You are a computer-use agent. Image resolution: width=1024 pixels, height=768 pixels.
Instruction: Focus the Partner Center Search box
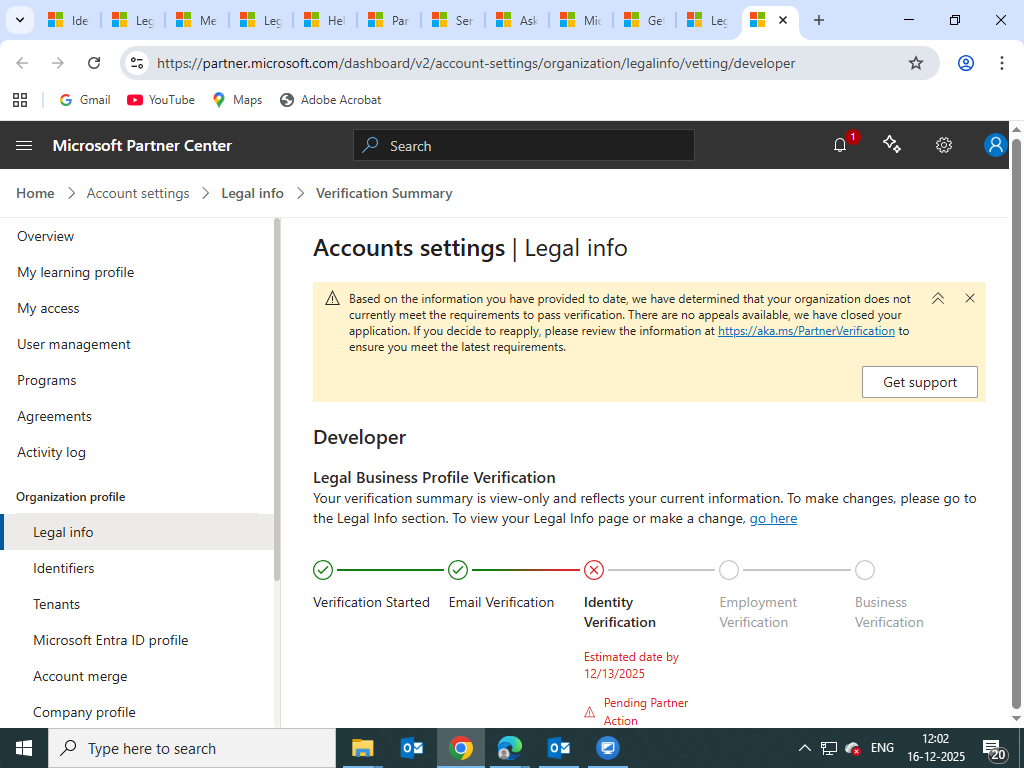point(524,145)
